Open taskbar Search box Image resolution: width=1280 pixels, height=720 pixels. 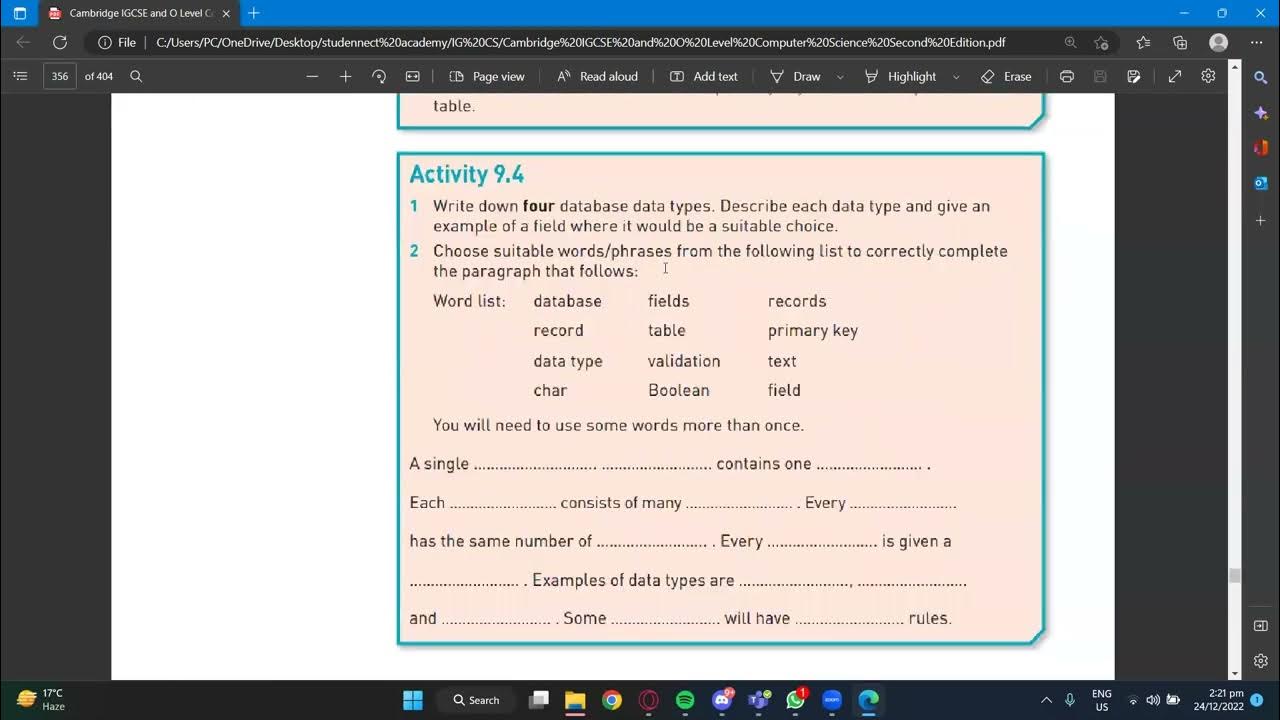click(476, 700)
